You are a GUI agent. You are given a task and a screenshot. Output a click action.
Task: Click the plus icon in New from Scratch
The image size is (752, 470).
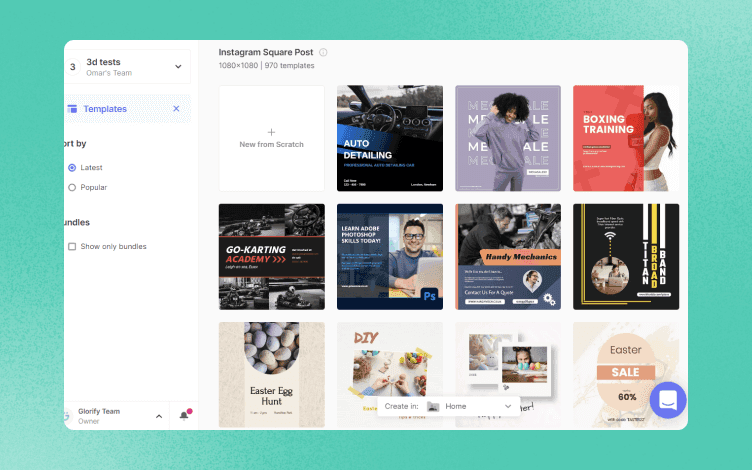[271, 132]
